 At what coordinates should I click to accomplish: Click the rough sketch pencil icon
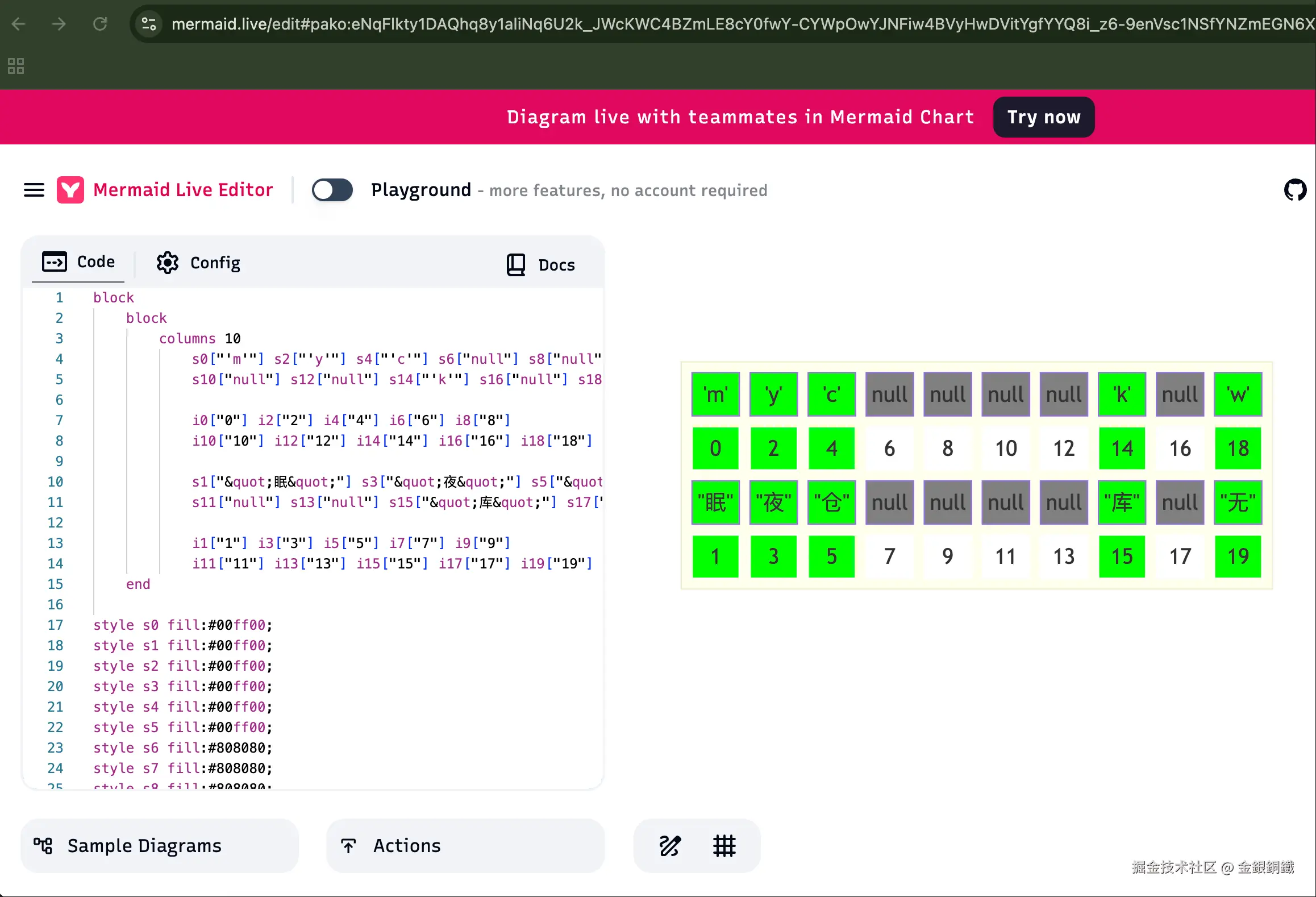click(670, 846)
